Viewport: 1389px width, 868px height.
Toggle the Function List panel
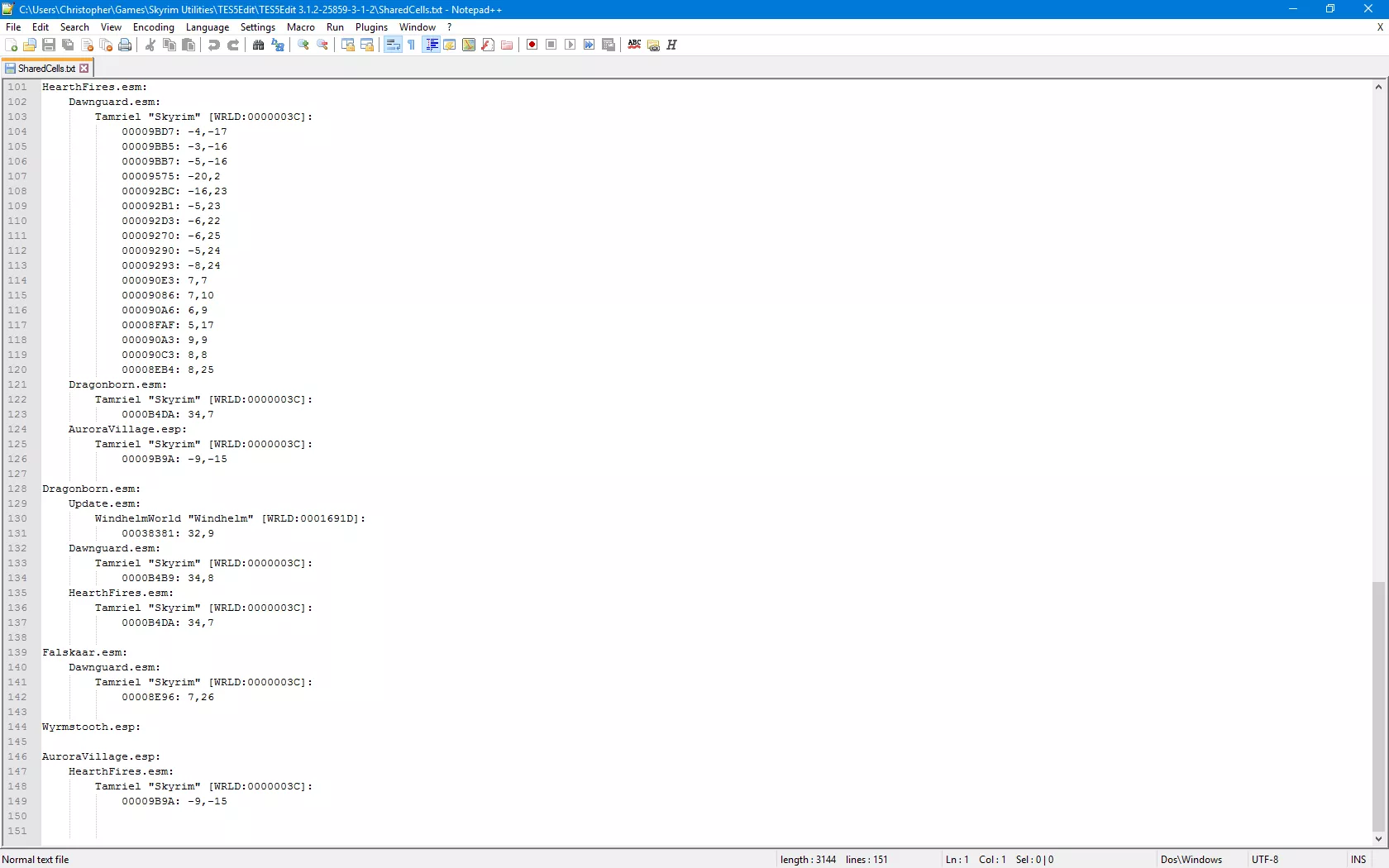(x=488, y=45)
